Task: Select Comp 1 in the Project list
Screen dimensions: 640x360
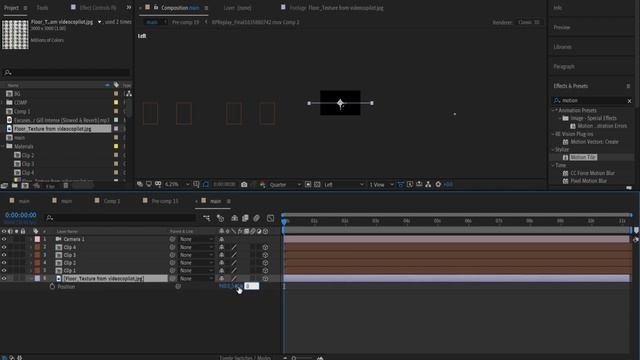Action: click(x=22, y=111)
